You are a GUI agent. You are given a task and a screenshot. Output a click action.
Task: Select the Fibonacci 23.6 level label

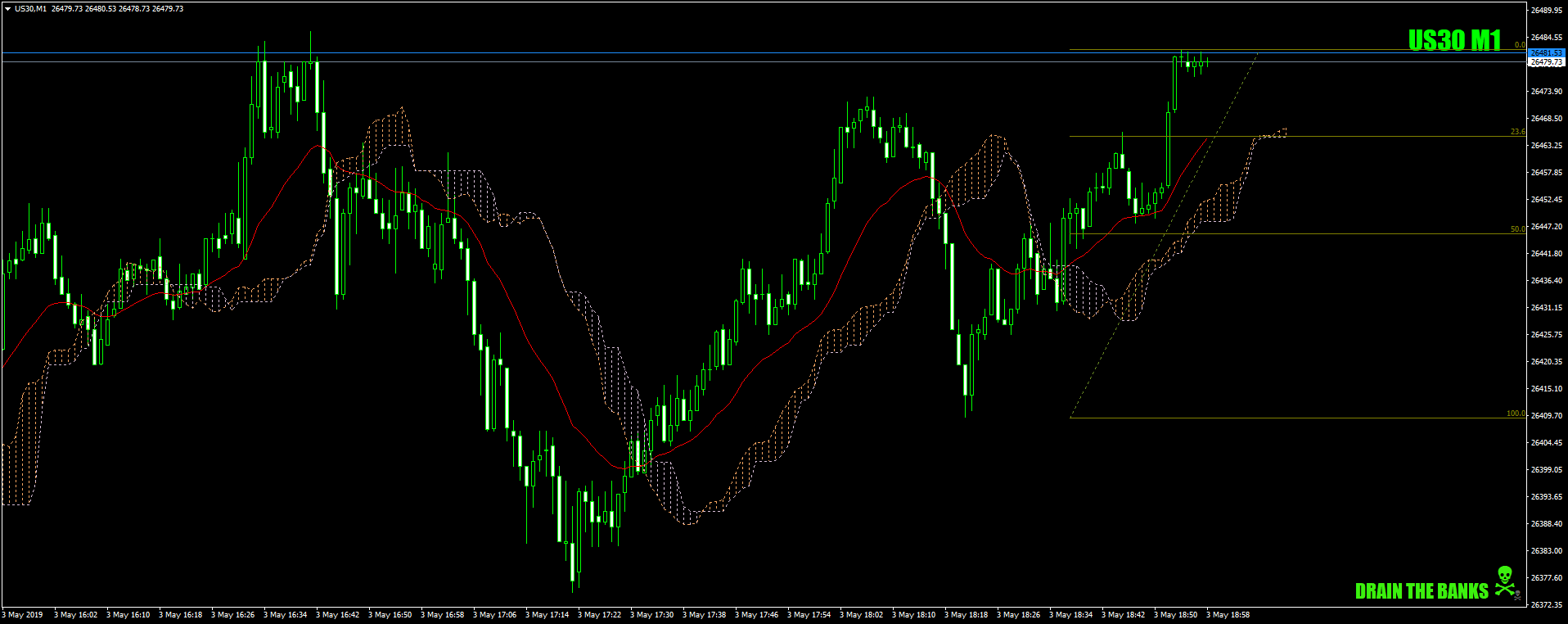1518,132
